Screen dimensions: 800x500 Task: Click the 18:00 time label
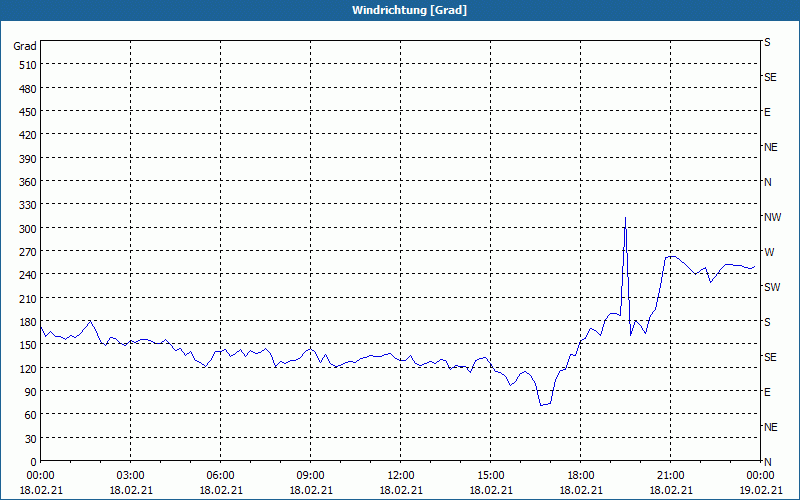click(x=581, y=476)
